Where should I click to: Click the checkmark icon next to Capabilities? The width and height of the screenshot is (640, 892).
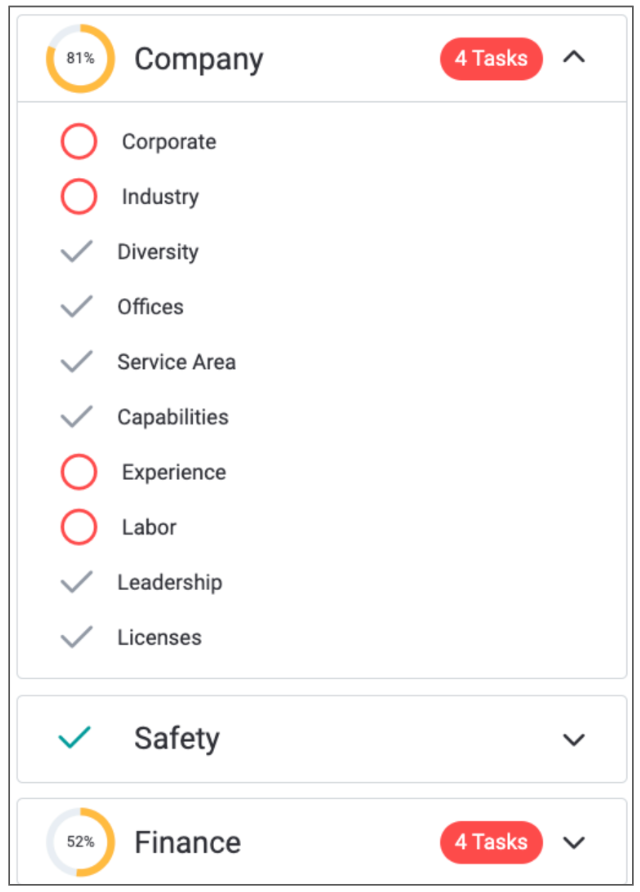tap(77, 417)
